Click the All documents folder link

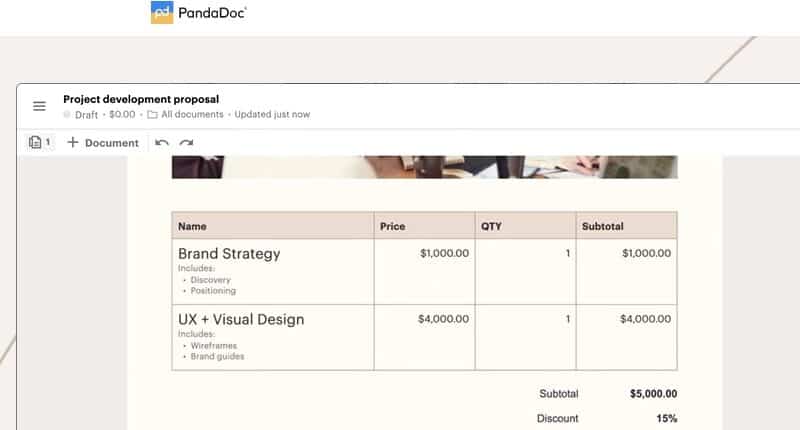point(184,115)
